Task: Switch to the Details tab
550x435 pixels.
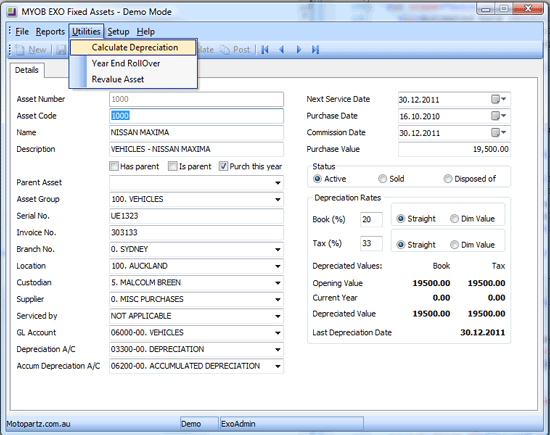Action: point(27,70)
